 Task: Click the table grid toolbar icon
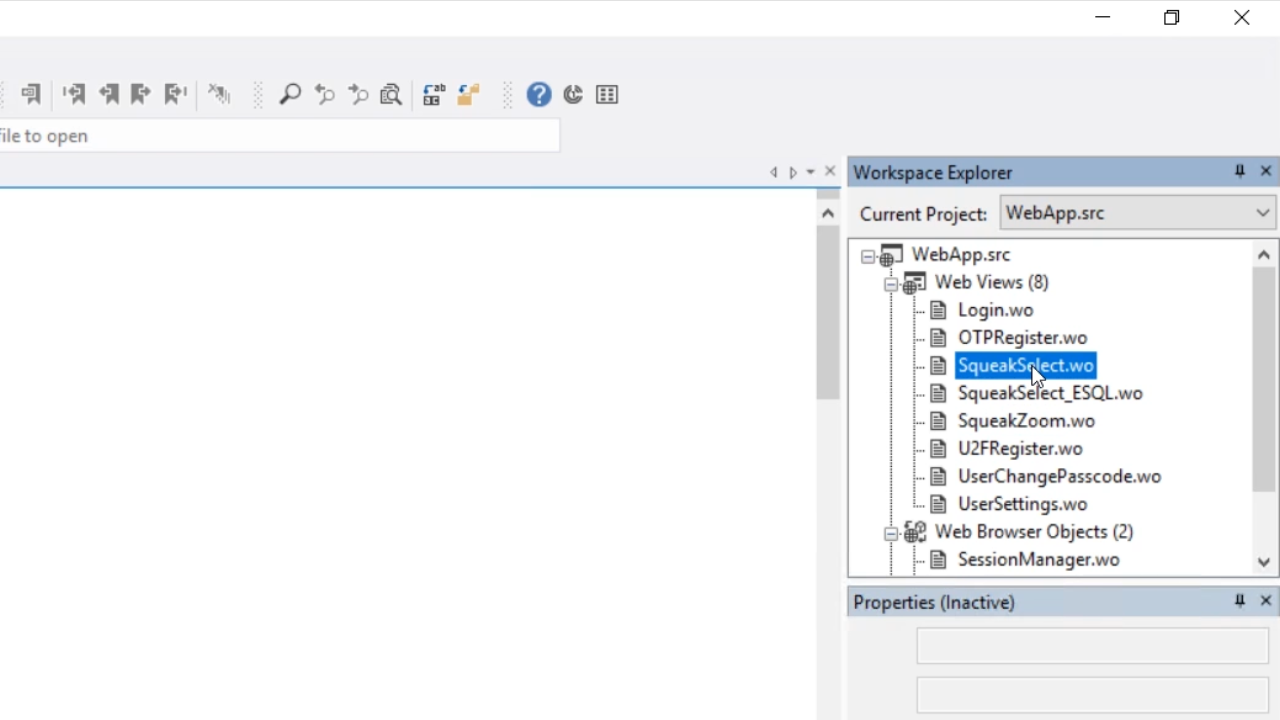point(607,94)
